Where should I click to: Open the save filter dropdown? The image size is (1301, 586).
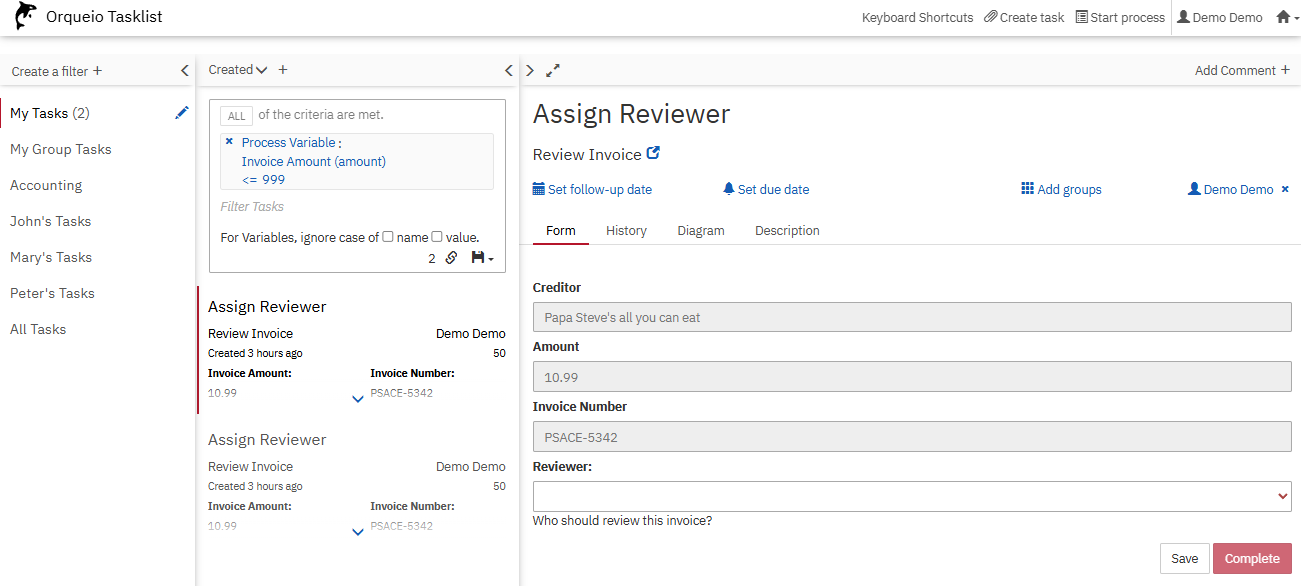tap(482, 258)
